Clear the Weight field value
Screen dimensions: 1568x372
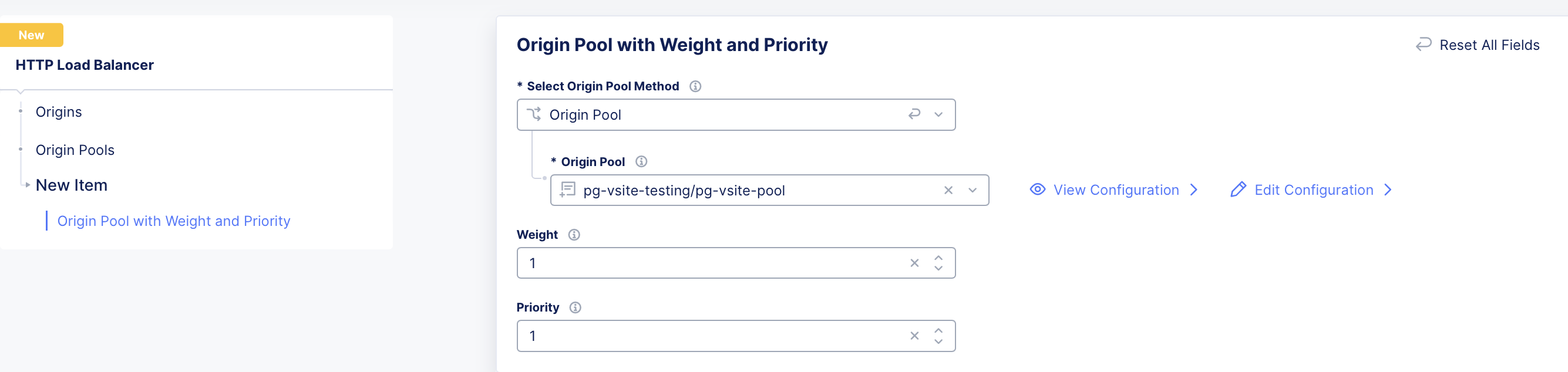pos(914,263)
